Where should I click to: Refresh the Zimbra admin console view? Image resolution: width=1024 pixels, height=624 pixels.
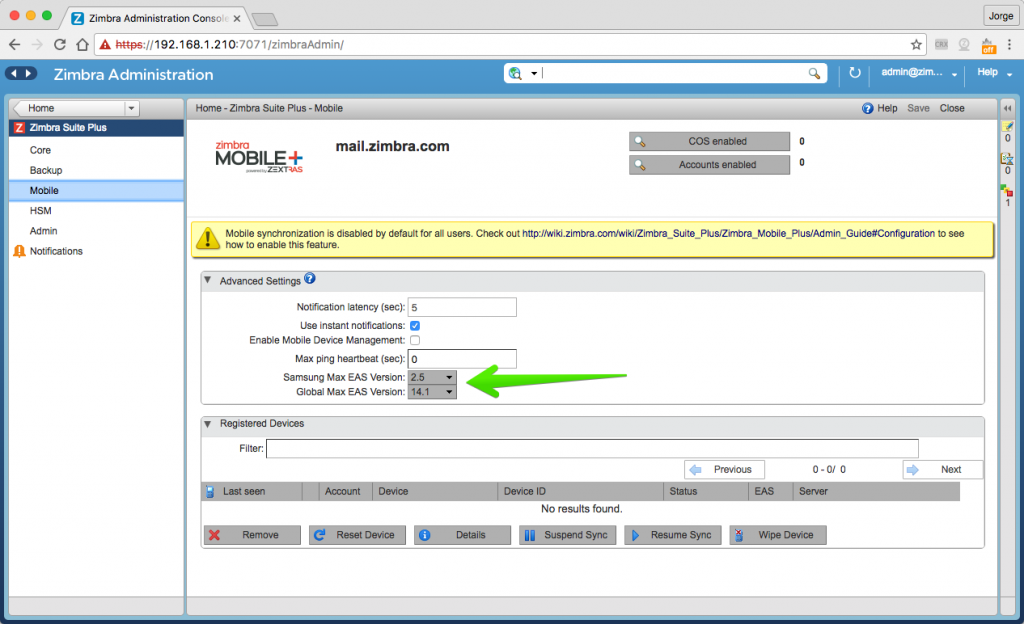coord(854,73)
